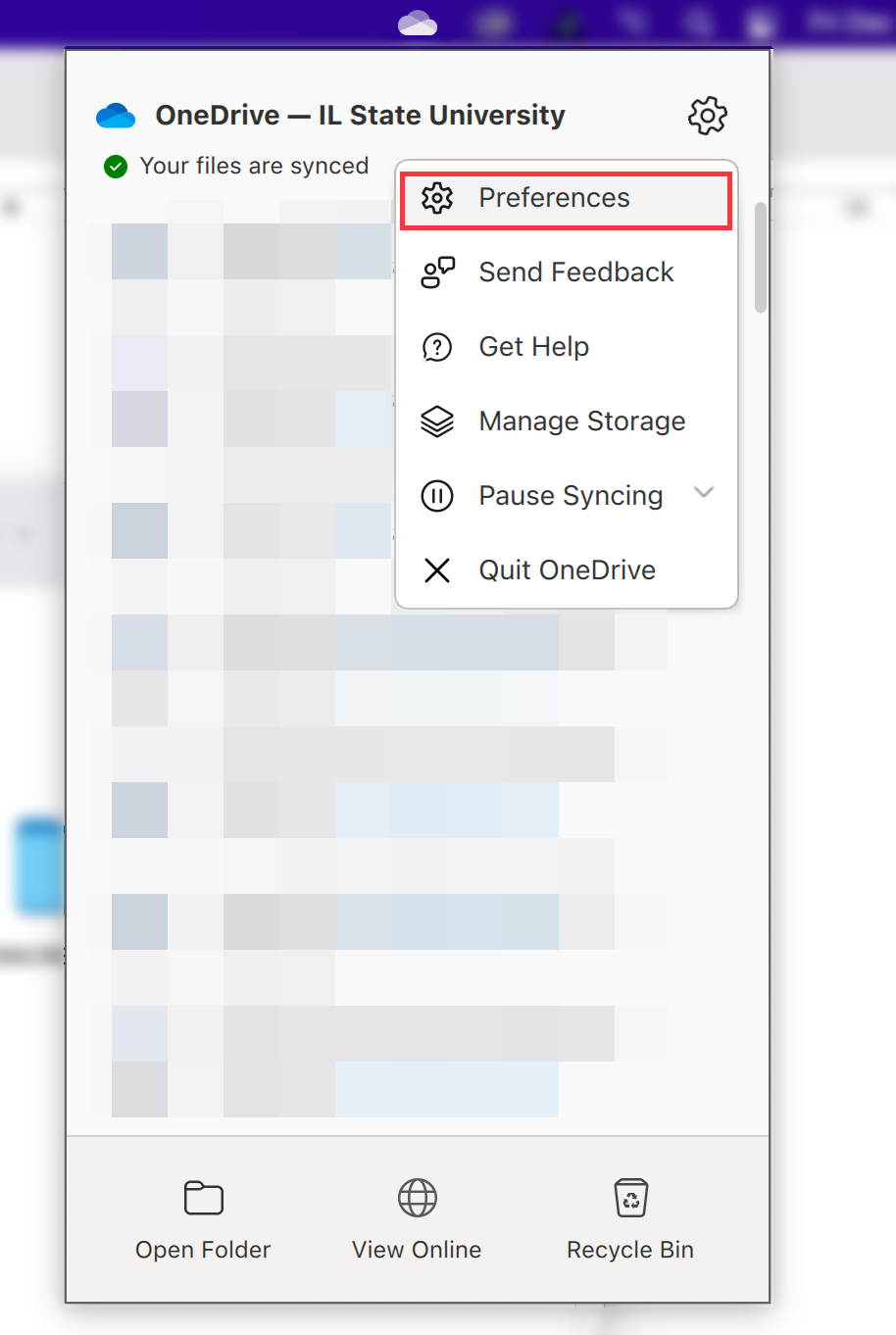Image resolution: width=896 pixels, height=1335 pixels.
Task: Select Send Feedback in the menu
Action: point(567,272)
